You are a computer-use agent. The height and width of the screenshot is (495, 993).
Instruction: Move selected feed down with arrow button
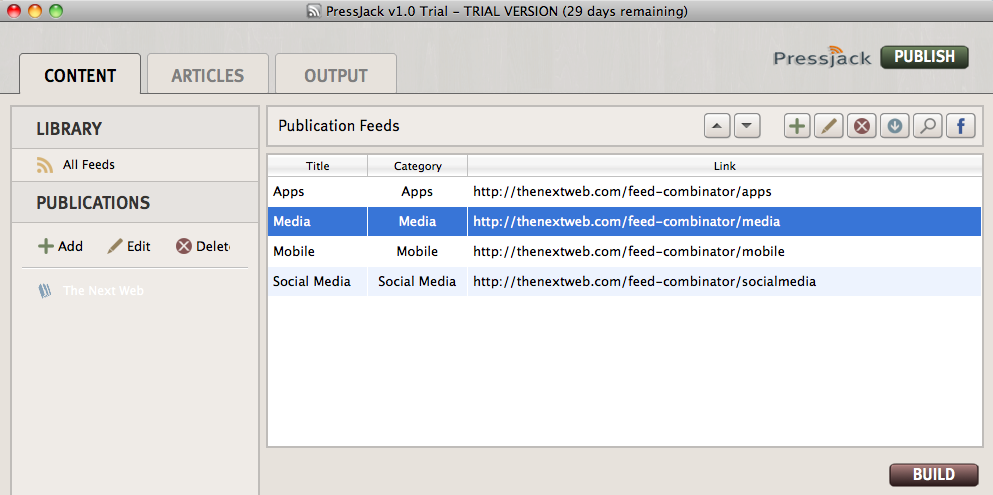747,126
